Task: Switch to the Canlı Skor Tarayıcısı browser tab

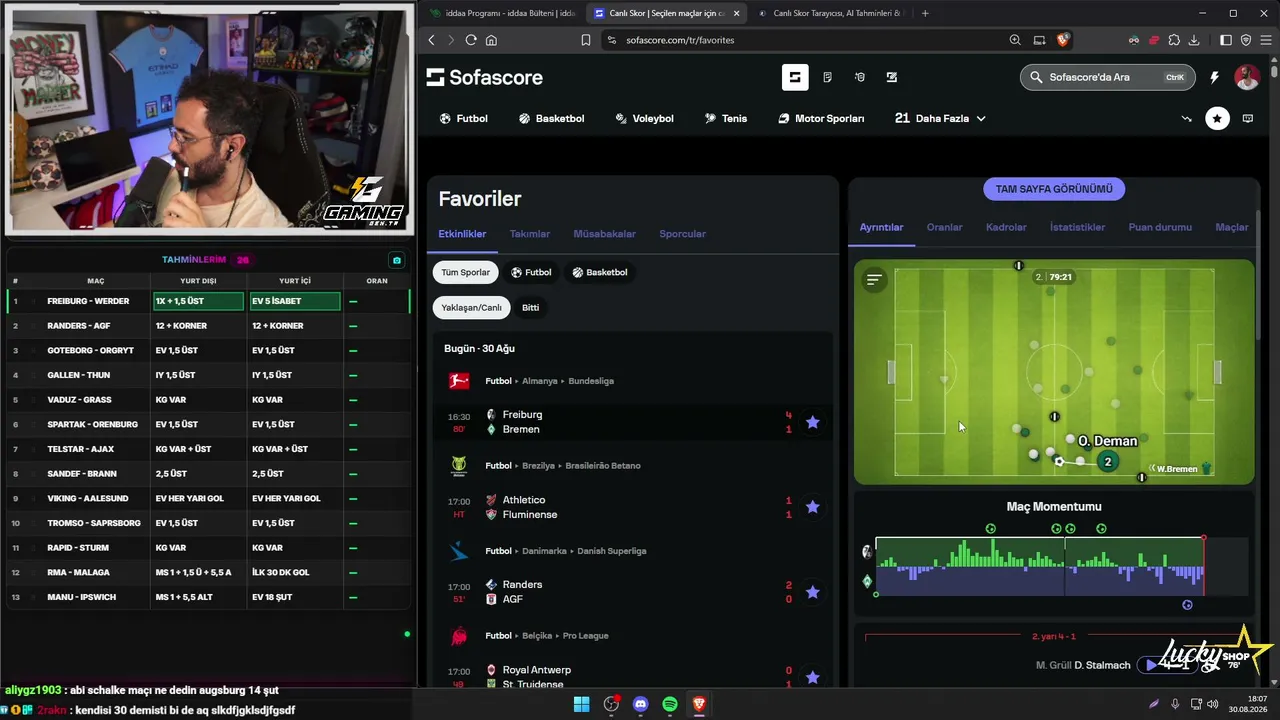Action: click(829, 13)
